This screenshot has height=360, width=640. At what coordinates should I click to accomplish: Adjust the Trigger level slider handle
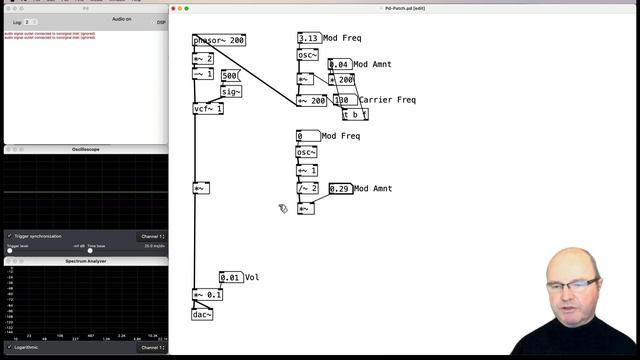coord(10,251)
